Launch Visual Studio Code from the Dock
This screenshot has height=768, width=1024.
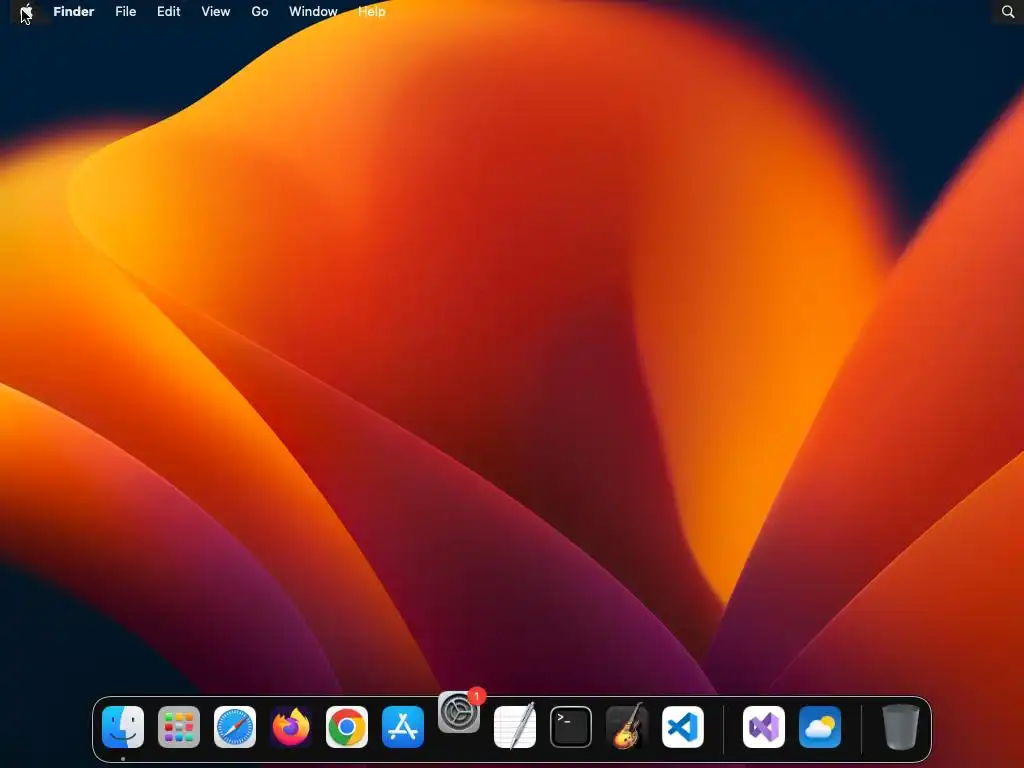[x=683, y=727]
